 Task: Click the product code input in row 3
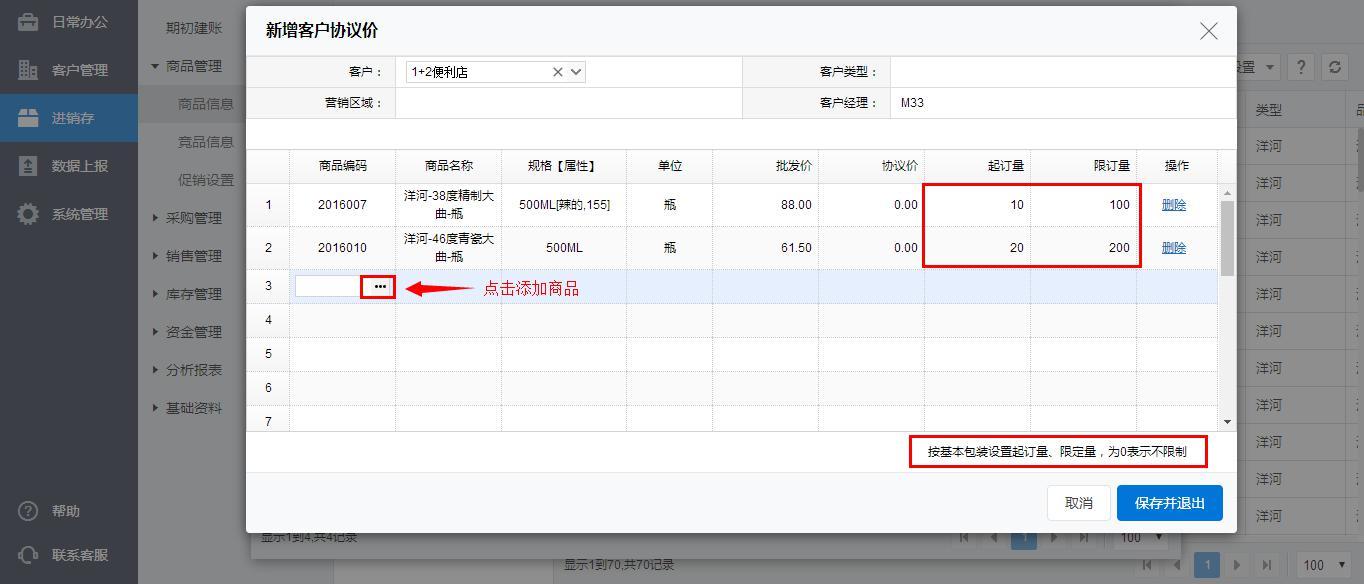329,287
